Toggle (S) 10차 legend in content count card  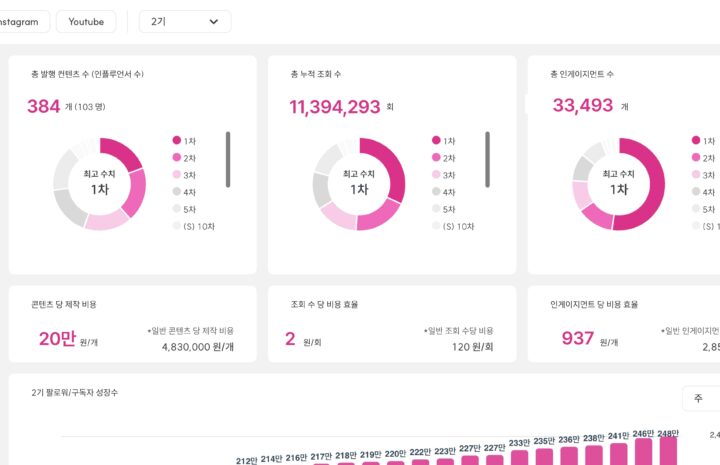(193, 226)
